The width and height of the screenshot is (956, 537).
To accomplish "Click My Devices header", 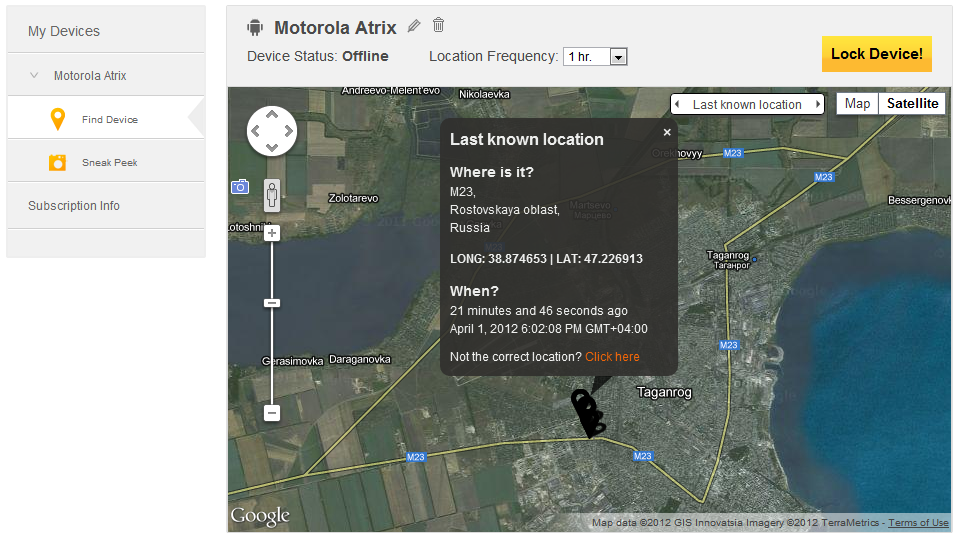I will click(x=63, y=31).
